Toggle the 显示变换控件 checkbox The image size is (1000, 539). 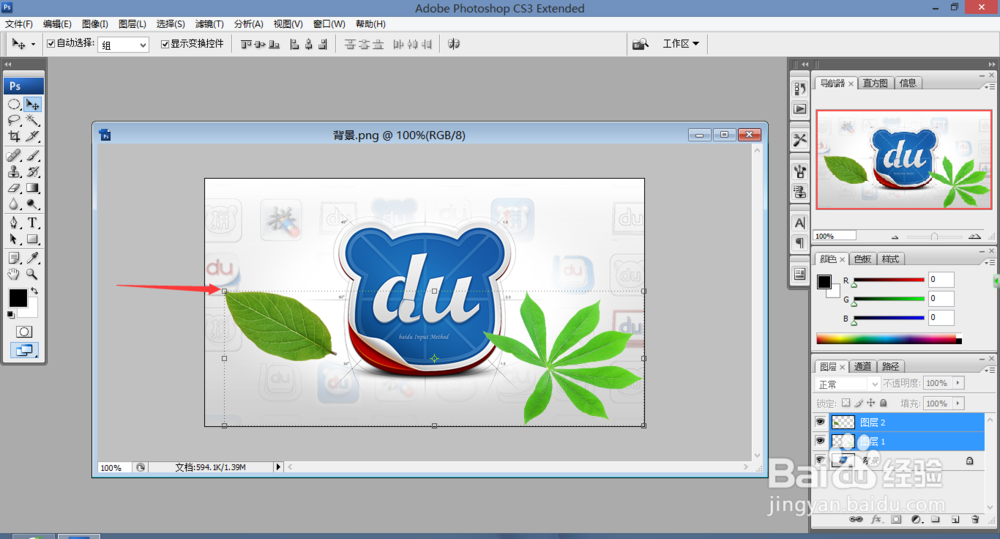(x=165, y=44)
